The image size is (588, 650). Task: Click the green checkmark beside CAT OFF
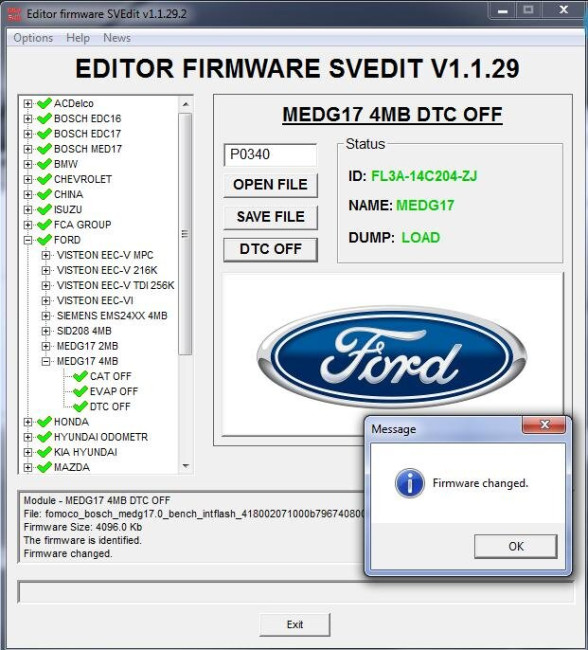[80, 376]
